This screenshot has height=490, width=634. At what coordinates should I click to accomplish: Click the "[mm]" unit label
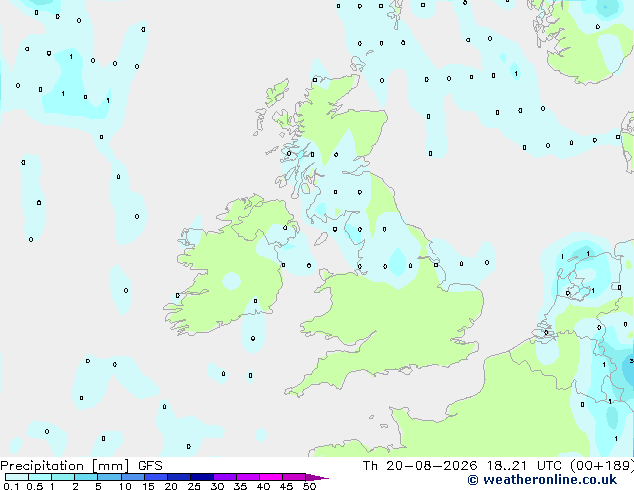[x=110, y=466]
